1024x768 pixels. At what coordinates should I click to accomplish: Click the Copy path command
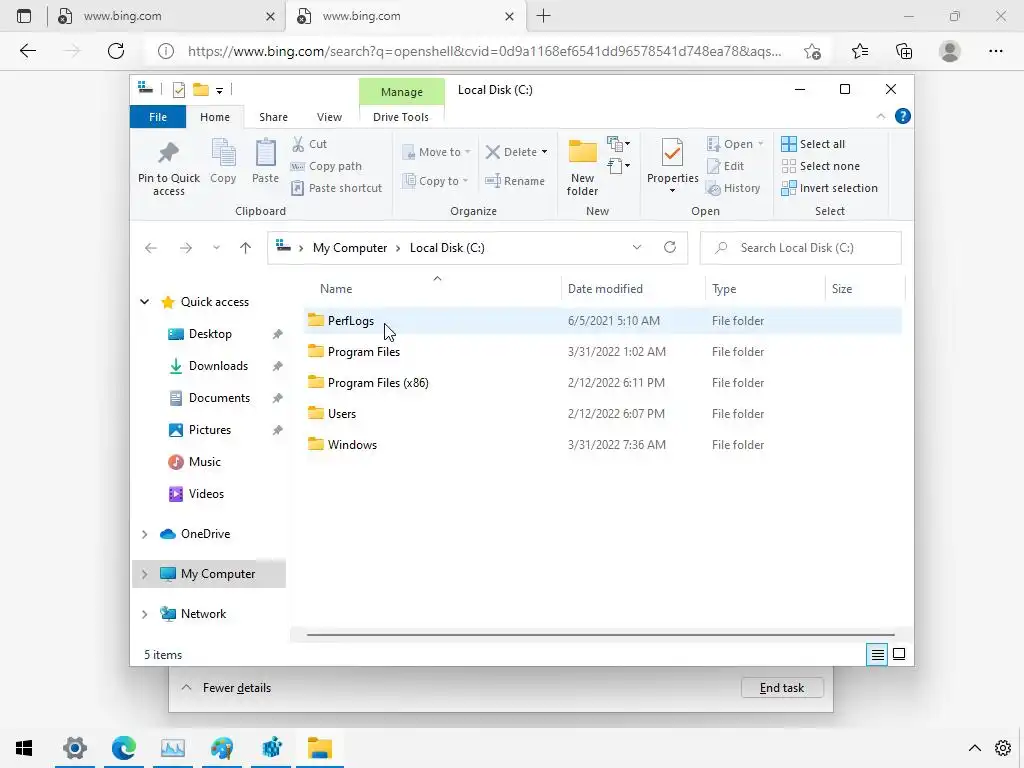point(326,166)
